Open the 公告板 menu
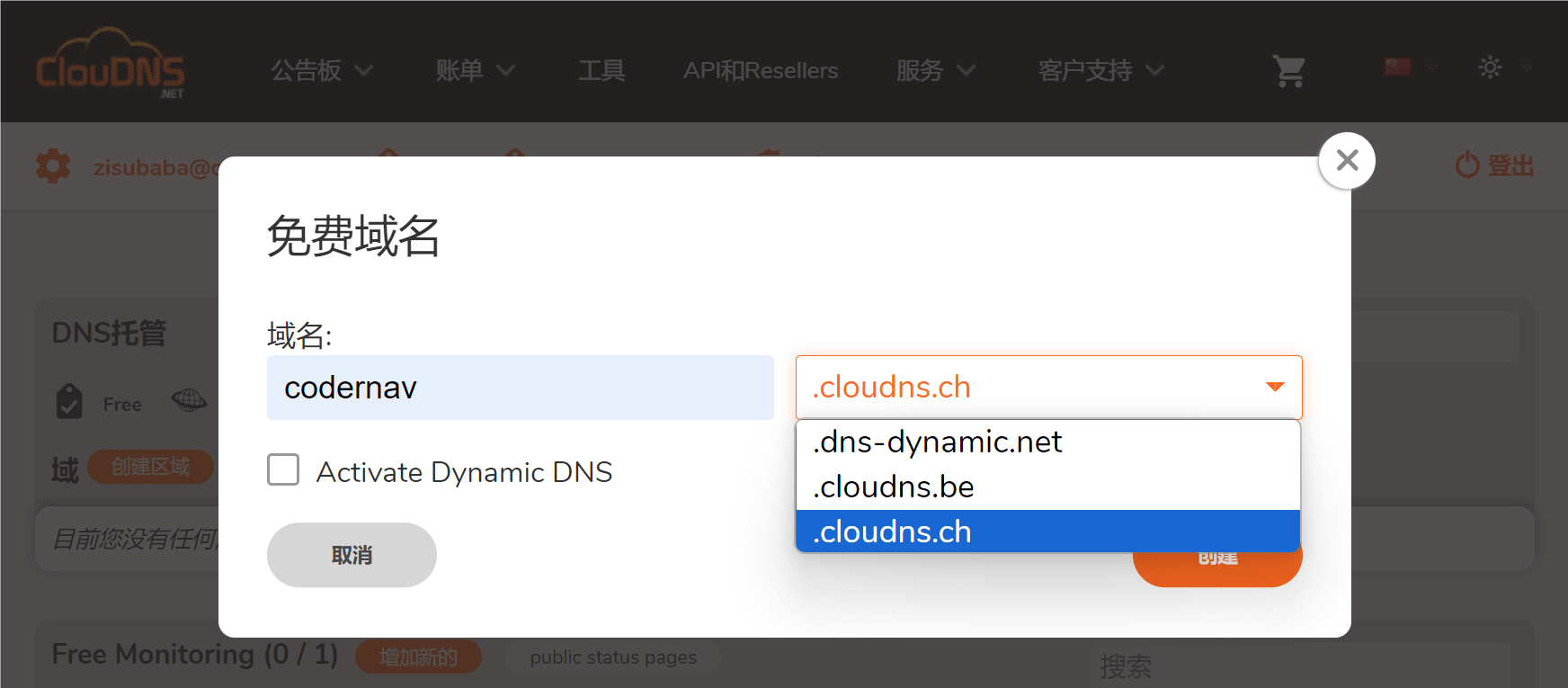 321,70
